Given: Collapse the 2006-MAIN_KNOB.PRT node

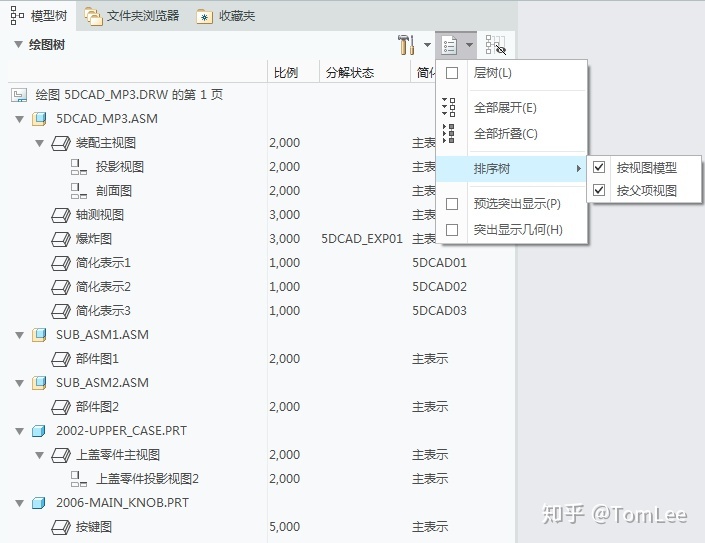Looking at the screenshot, I should click(19, 503).
